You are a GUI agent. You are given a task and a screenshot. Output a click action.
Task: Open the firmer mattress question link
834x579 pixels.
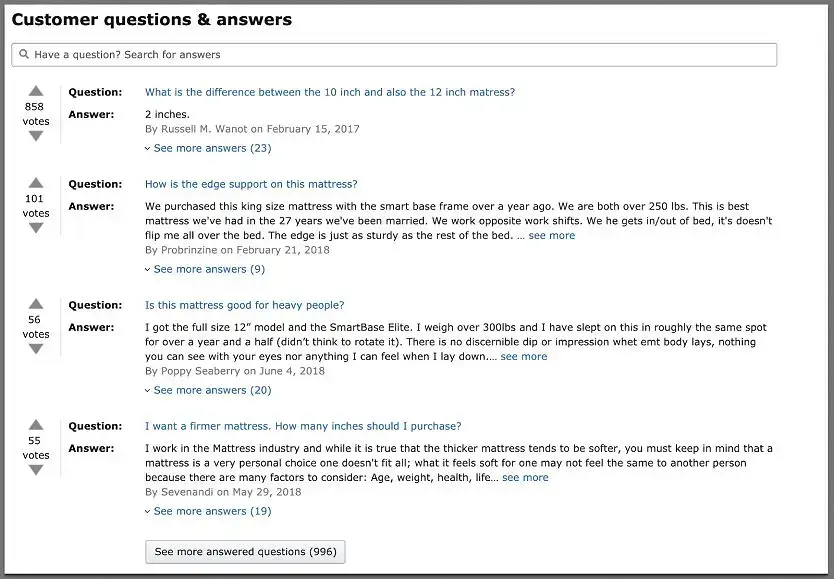[x=303, y=426]
